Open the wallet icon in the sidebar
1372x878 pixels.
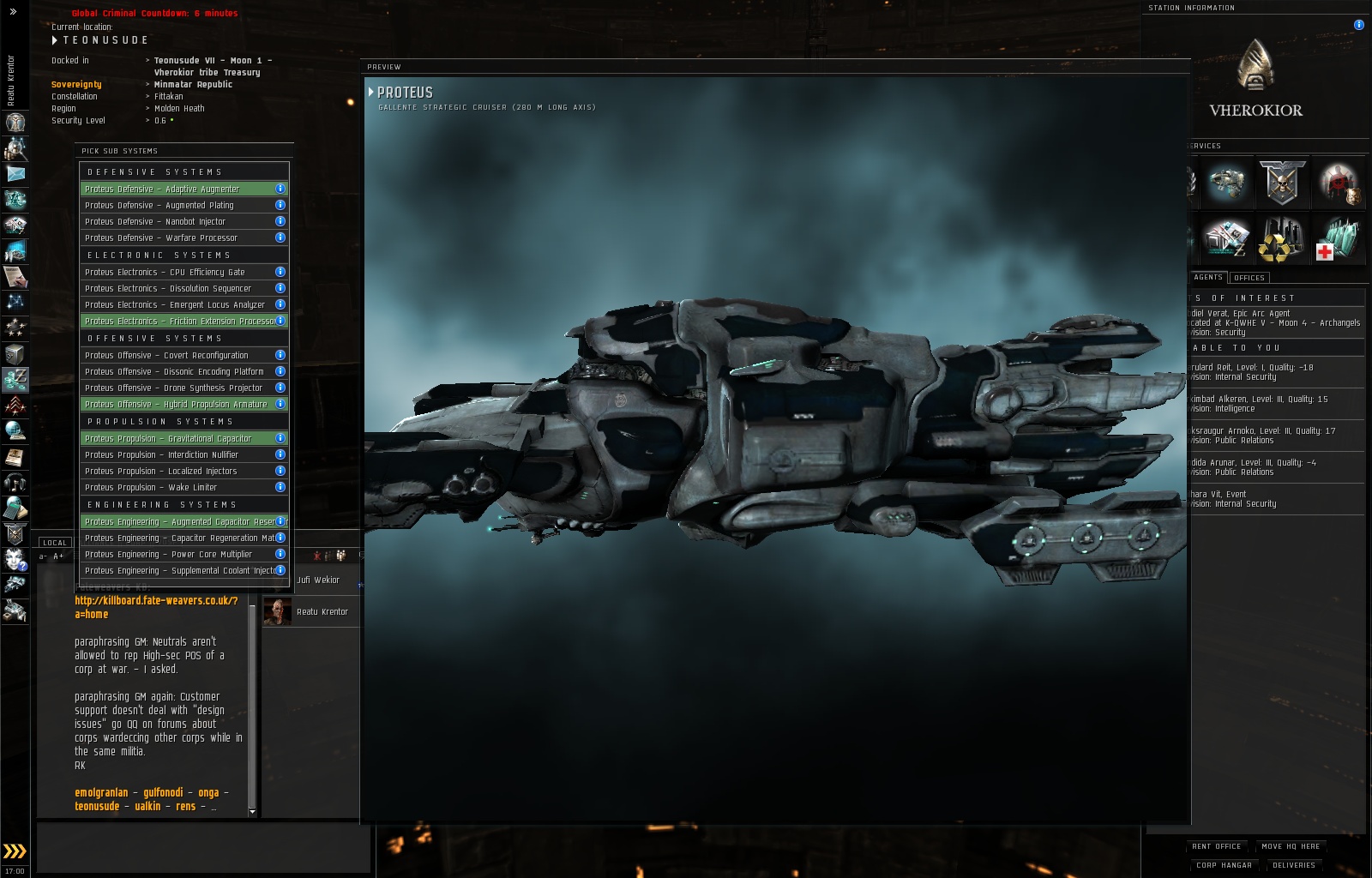15,380
